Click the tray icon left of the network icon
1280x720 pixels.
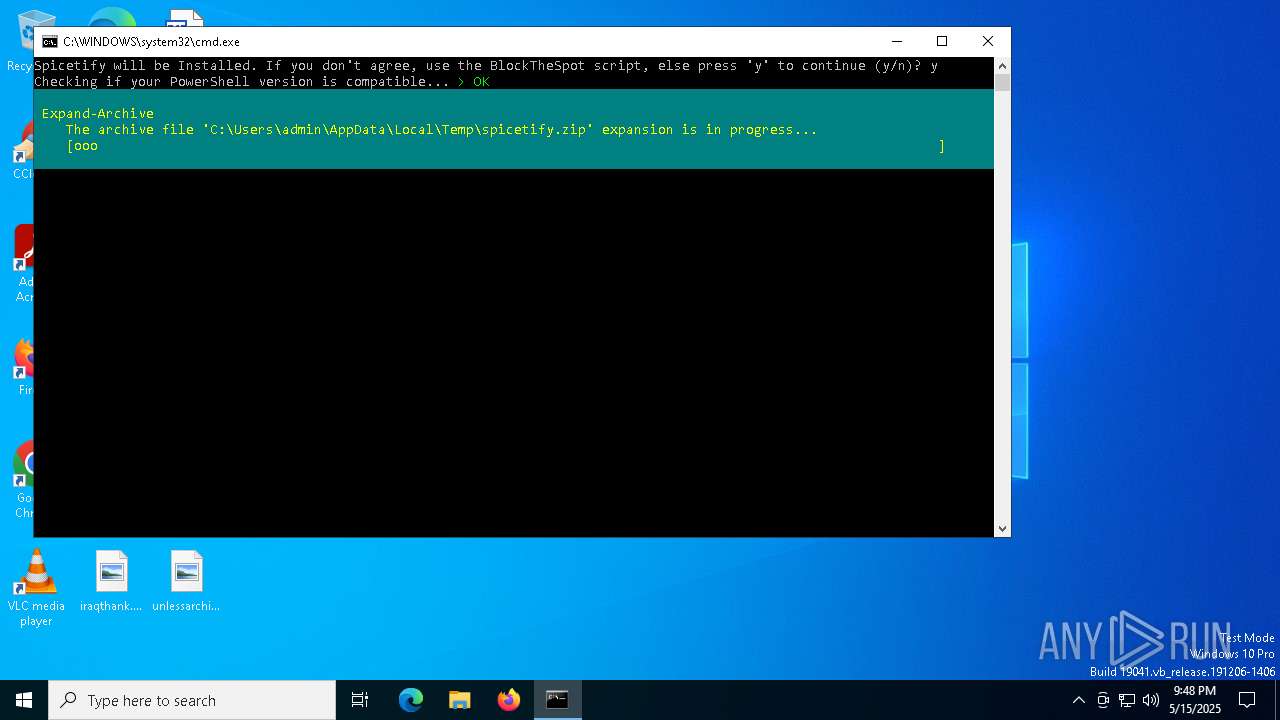coord(1103,700)
